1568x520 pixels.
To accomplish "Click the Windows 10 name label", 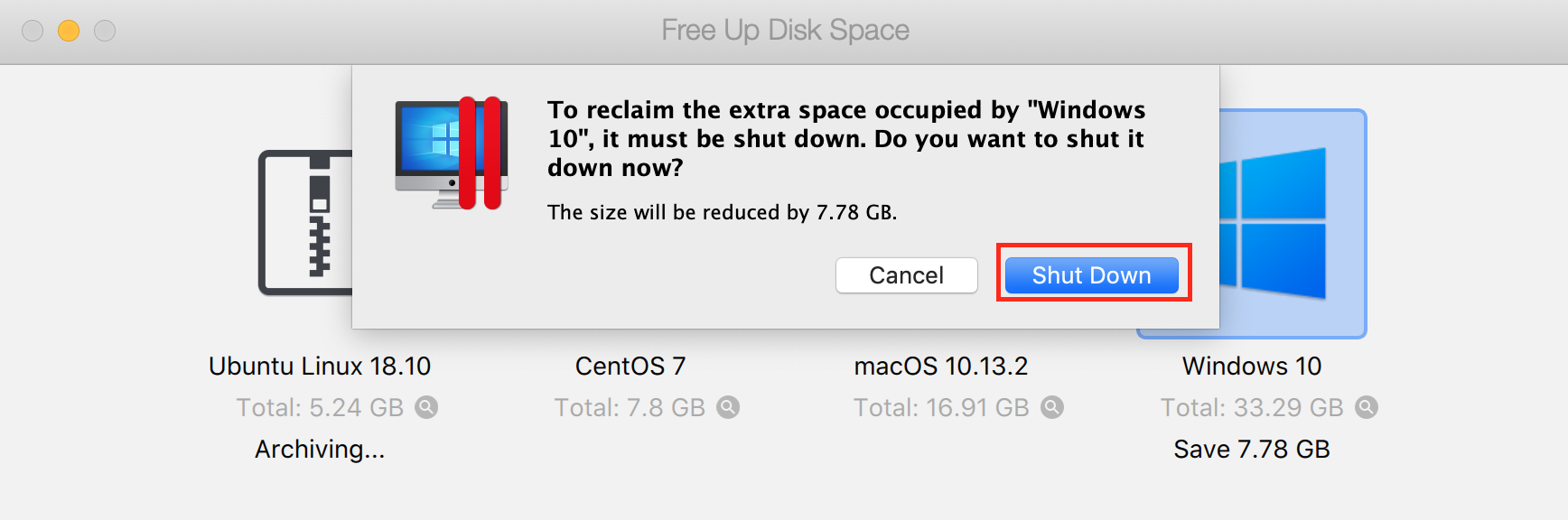I will pyautogui.click(x=1252, y=366).
